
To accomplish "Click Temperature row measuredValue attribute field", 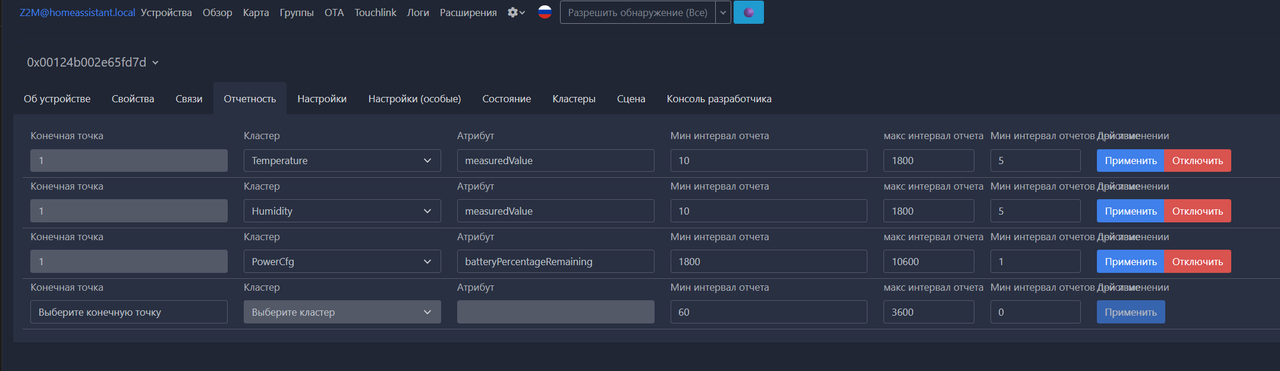I will coord(555,160).
